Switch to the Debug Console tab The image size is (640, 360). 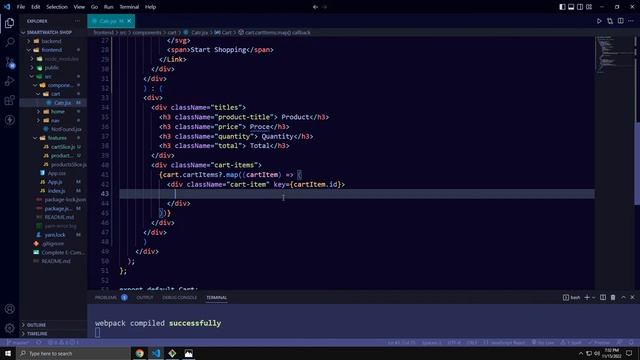coord(179,298)
